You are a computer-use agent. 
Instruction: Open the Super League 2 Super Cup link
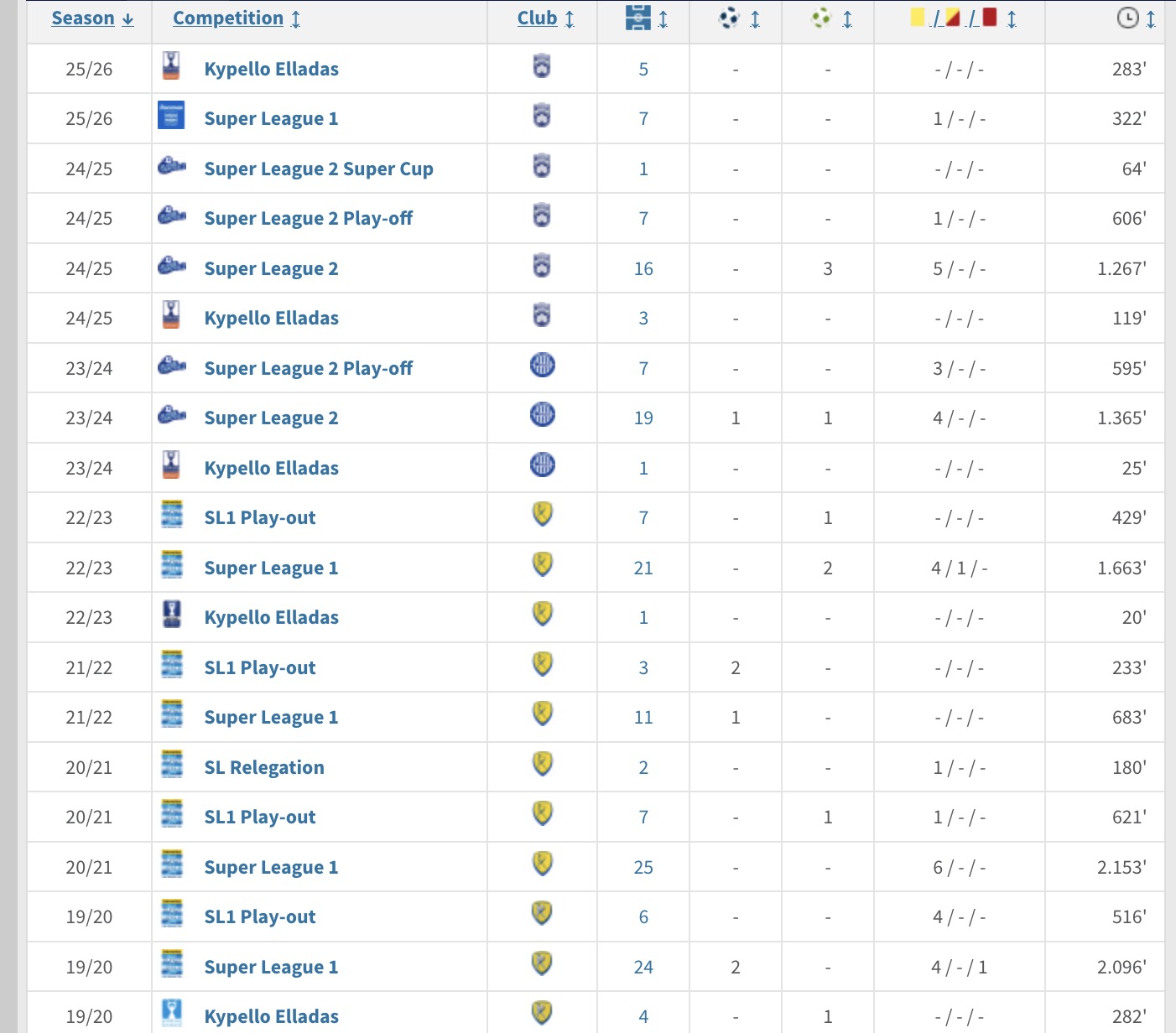(x=319, y=169)
